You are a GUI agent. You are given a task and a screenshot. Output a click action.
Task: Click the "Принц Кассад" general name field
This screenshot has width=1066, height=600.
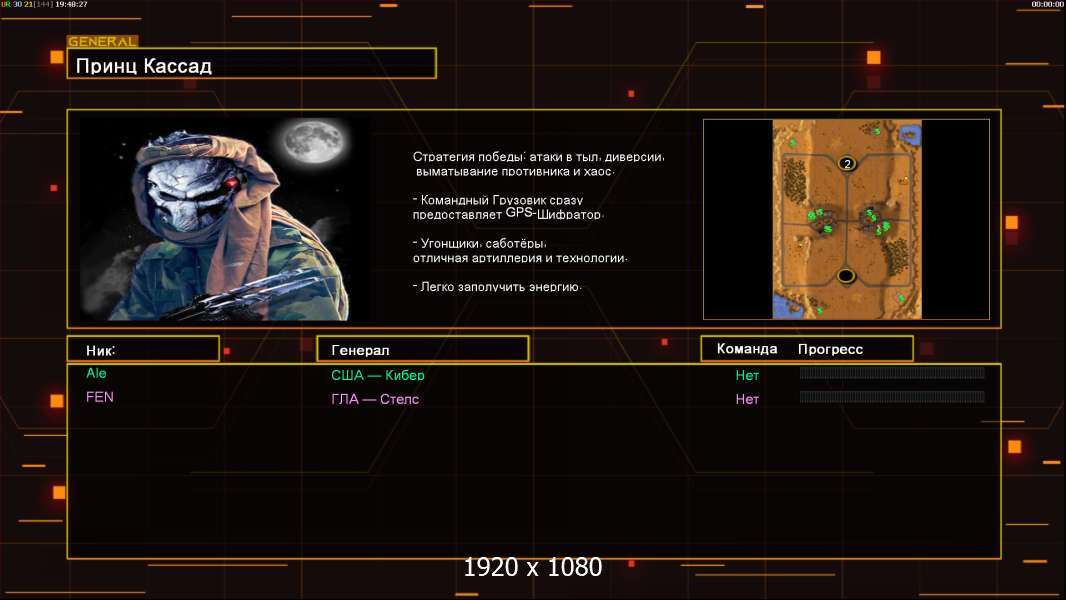(x=252, y=64)
